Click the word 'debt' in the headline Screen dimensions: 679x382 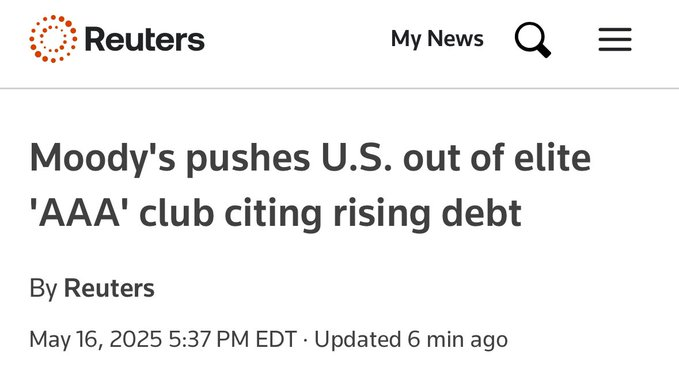tap(482, 213)
